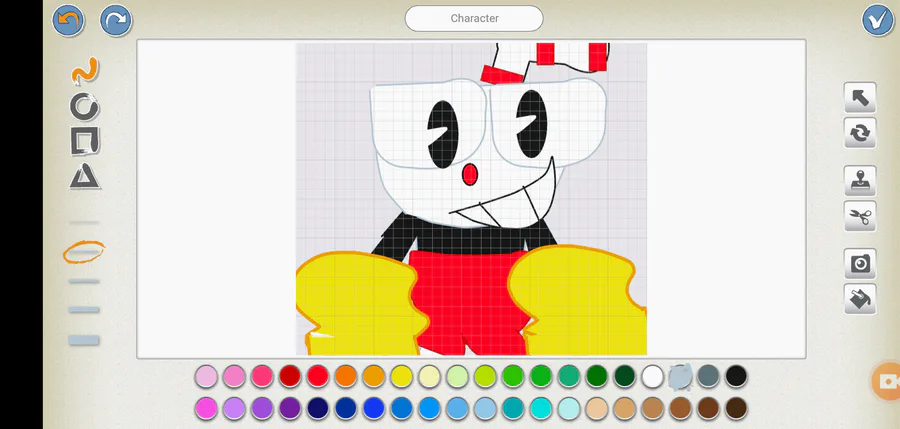Pick the dark red color swatch
900x429 pixels.
pyautogui.click(x=290, y=377)
